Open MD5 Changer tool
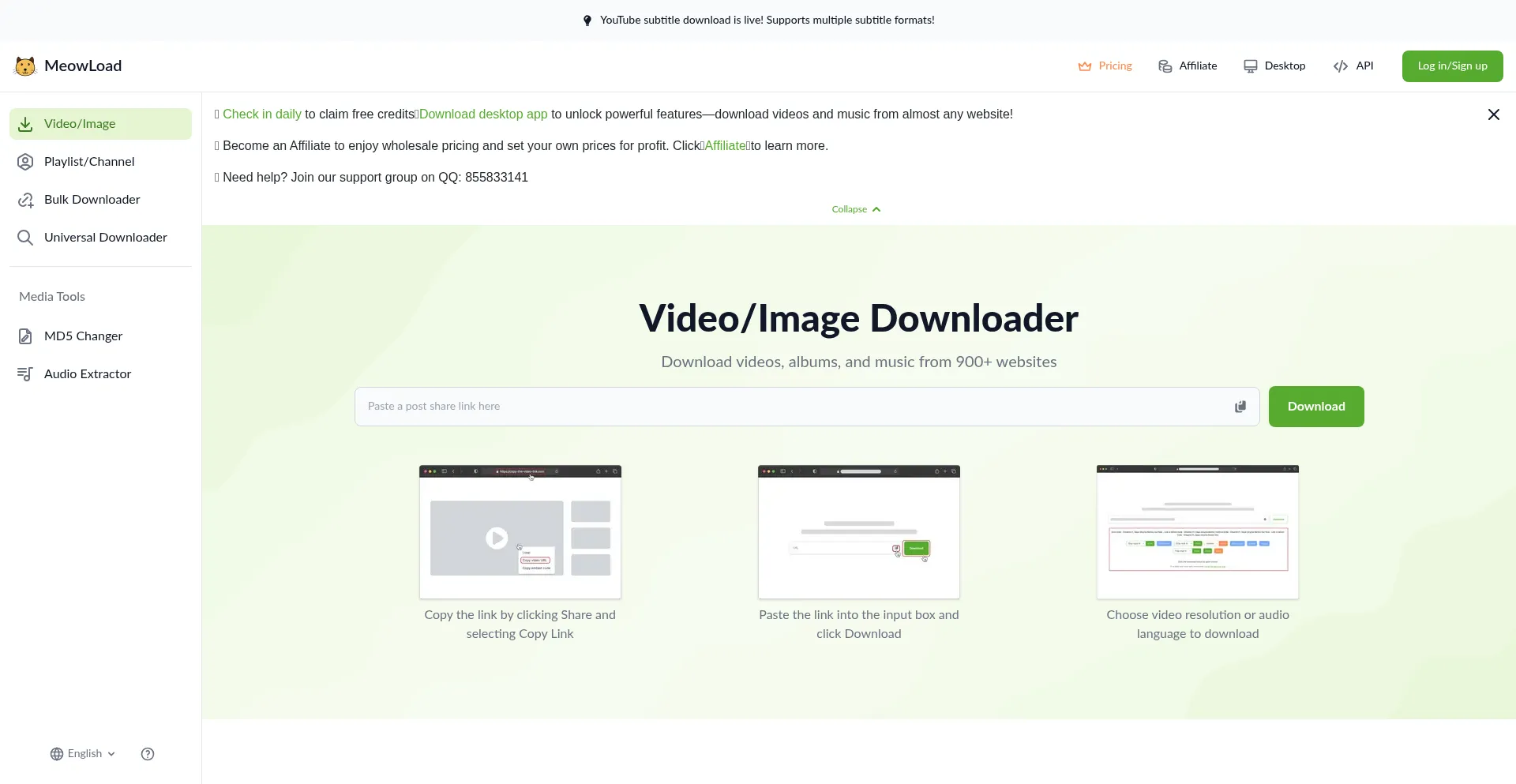The width and height of the screenshot is (1516, 784). point(100,336)
